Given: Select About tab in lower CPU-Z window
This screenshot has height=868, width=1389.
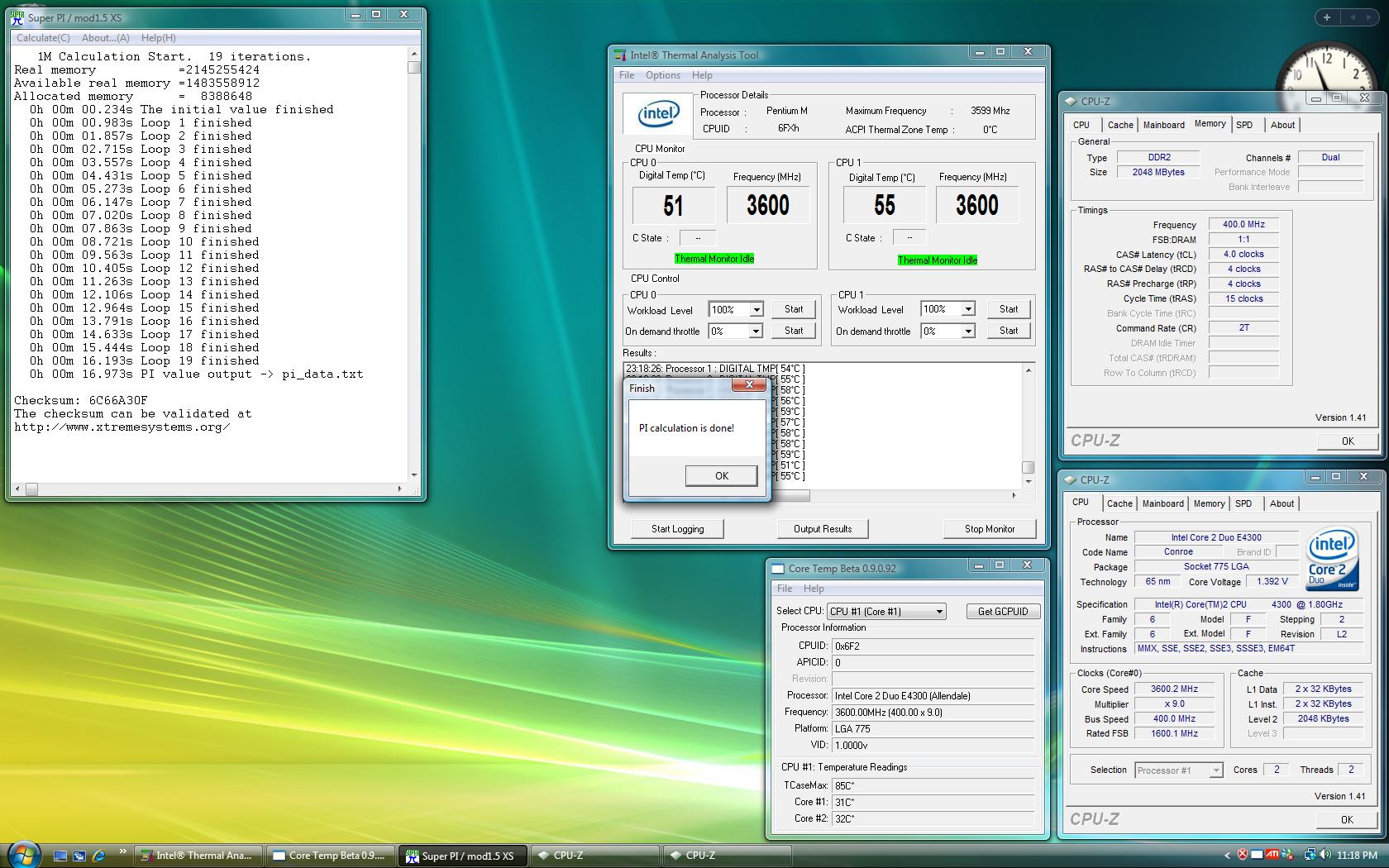Looking at the screenshot, I should tap(1282, 503).
